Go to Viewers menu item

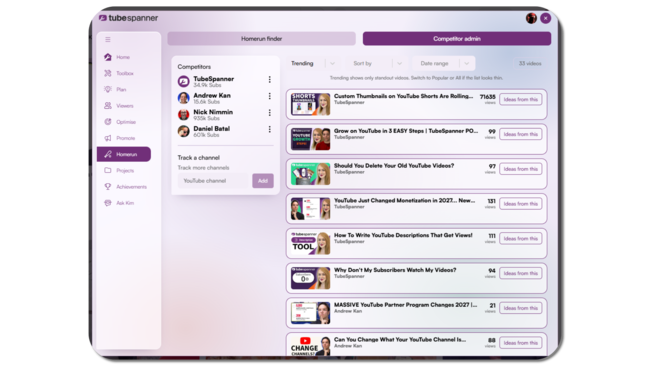125,106
